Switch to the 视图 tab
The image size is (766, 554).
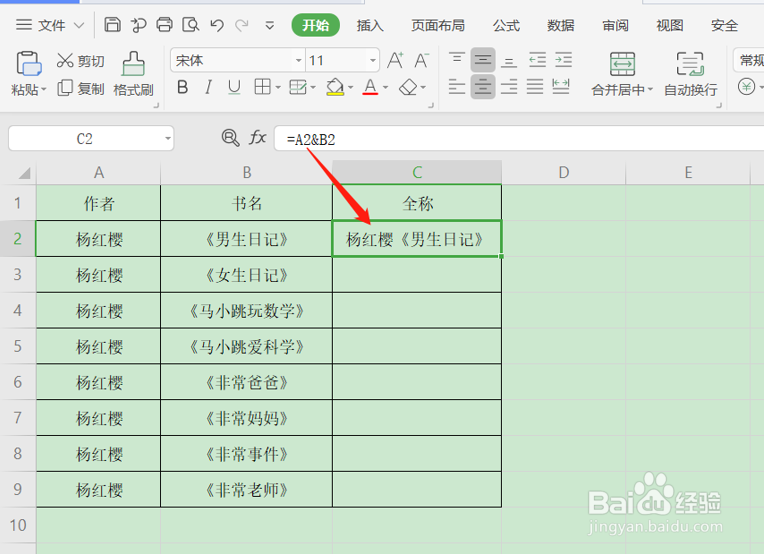point(669,25)
